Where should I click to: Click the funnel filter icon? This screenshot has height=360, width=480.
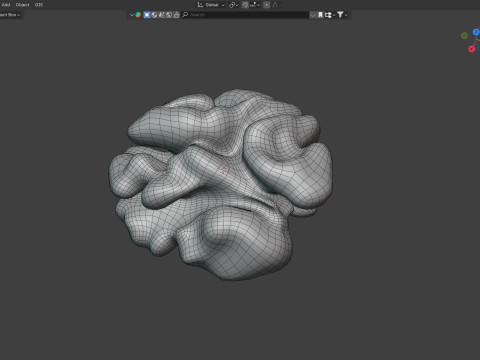pos(340,15)
